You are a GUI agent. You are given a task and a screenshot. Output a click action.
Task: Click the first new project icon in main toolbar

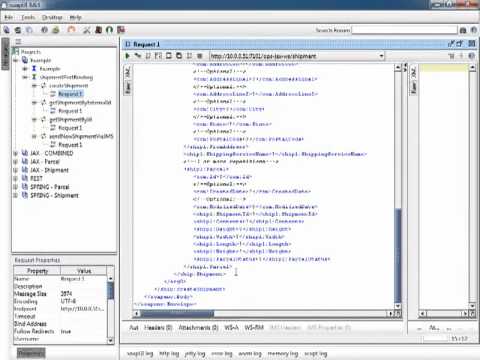pos(7,30)
